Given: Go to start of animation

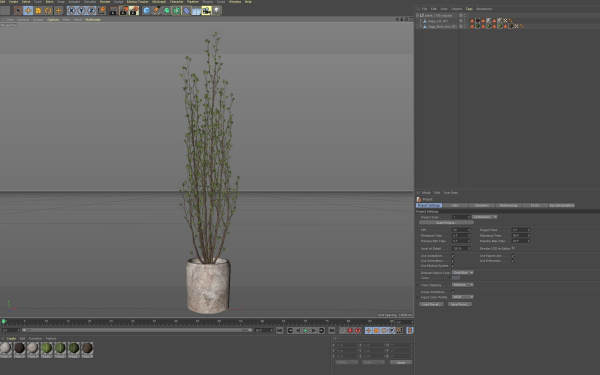Looking at the screenshot, I should 279,331.
